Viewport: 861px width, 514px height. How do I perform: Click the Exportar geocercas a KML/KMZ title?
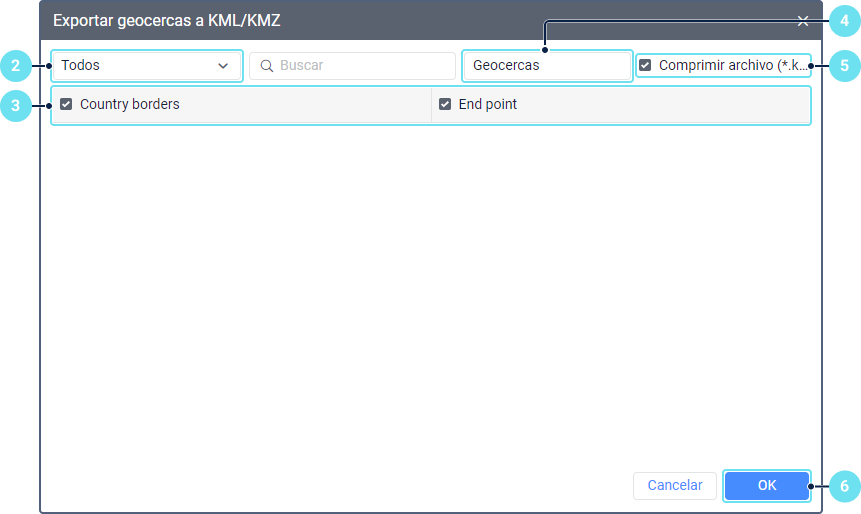(167, 21)
